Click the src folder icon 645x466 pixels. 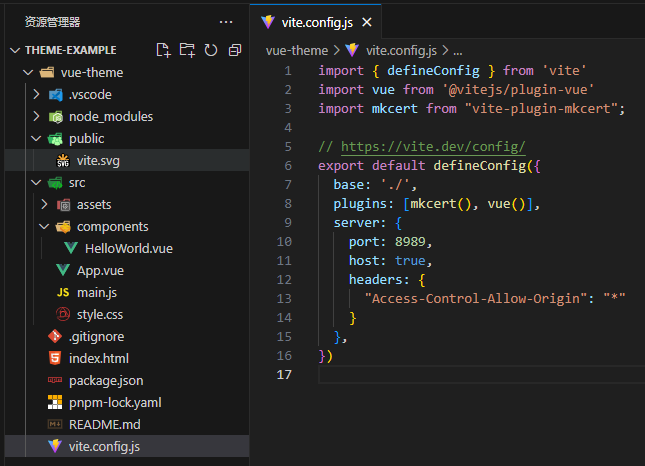(x=55, y=183)
